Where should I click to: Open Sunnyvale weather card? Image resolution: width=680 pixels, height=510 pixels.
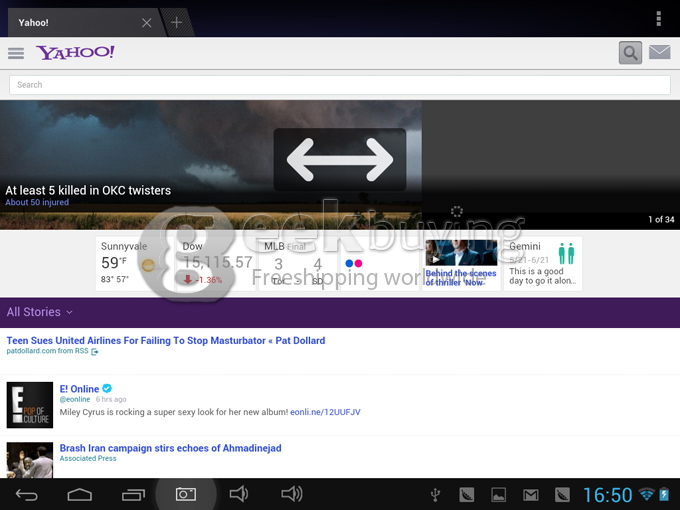pos(134,263)
